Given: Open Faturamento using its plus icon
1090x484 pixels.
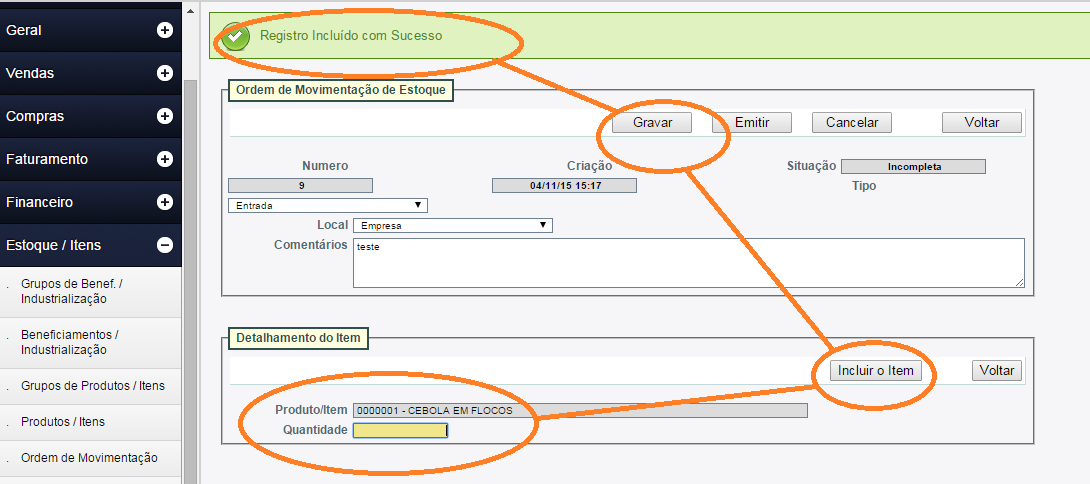Looking at the screenshot, I should coord(165,159).
